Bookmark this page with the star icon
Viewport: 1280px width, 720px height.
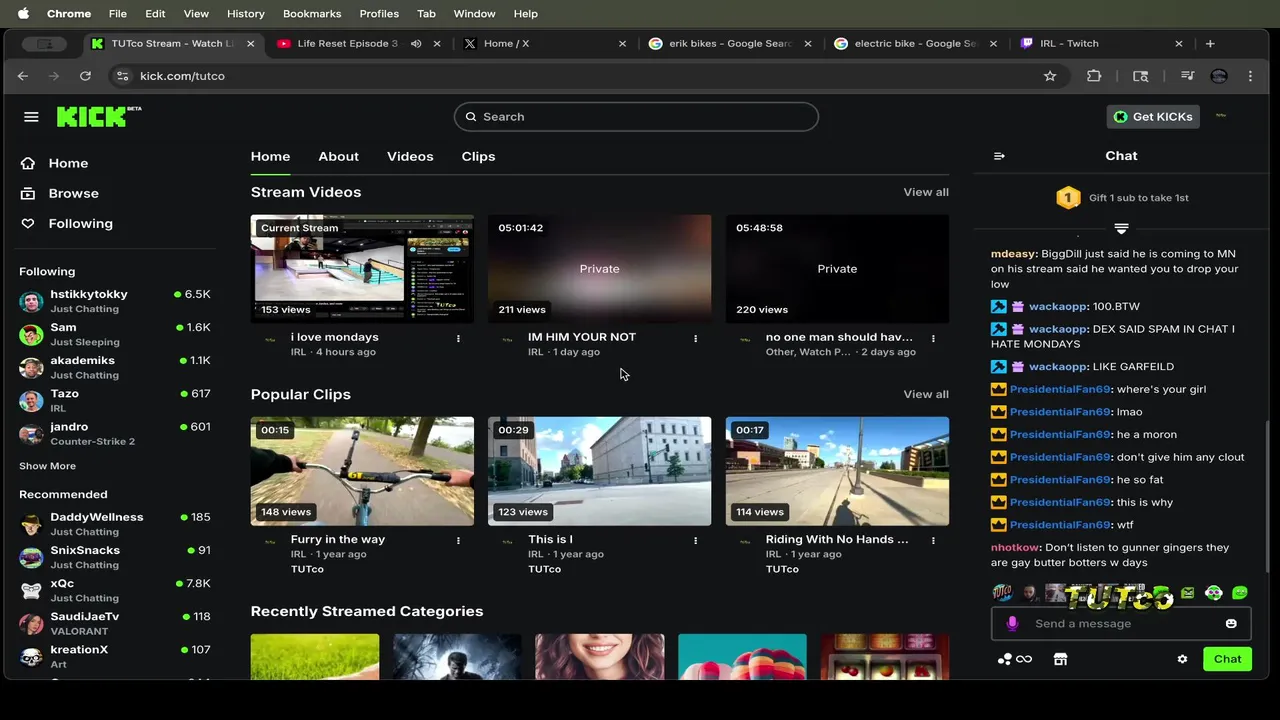[x=1050, y=76]
